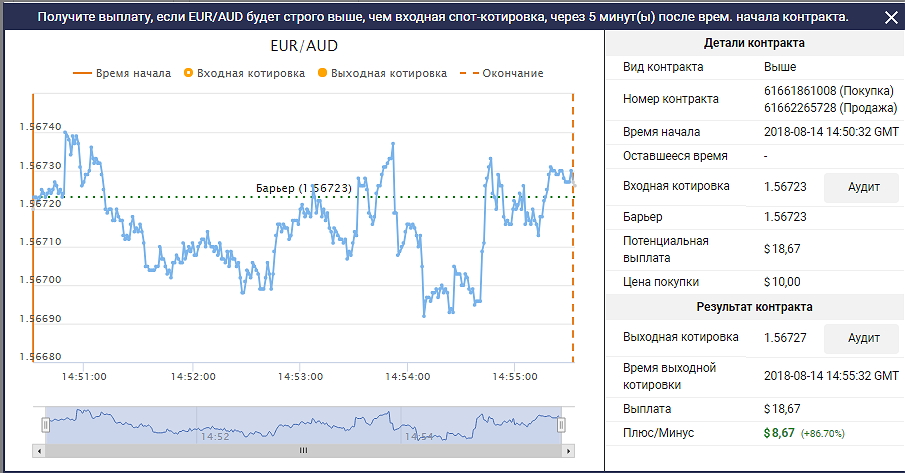Click the Барьер (1.56723) chart label
This screenshot has width=905, height=473.
point(304,188)
